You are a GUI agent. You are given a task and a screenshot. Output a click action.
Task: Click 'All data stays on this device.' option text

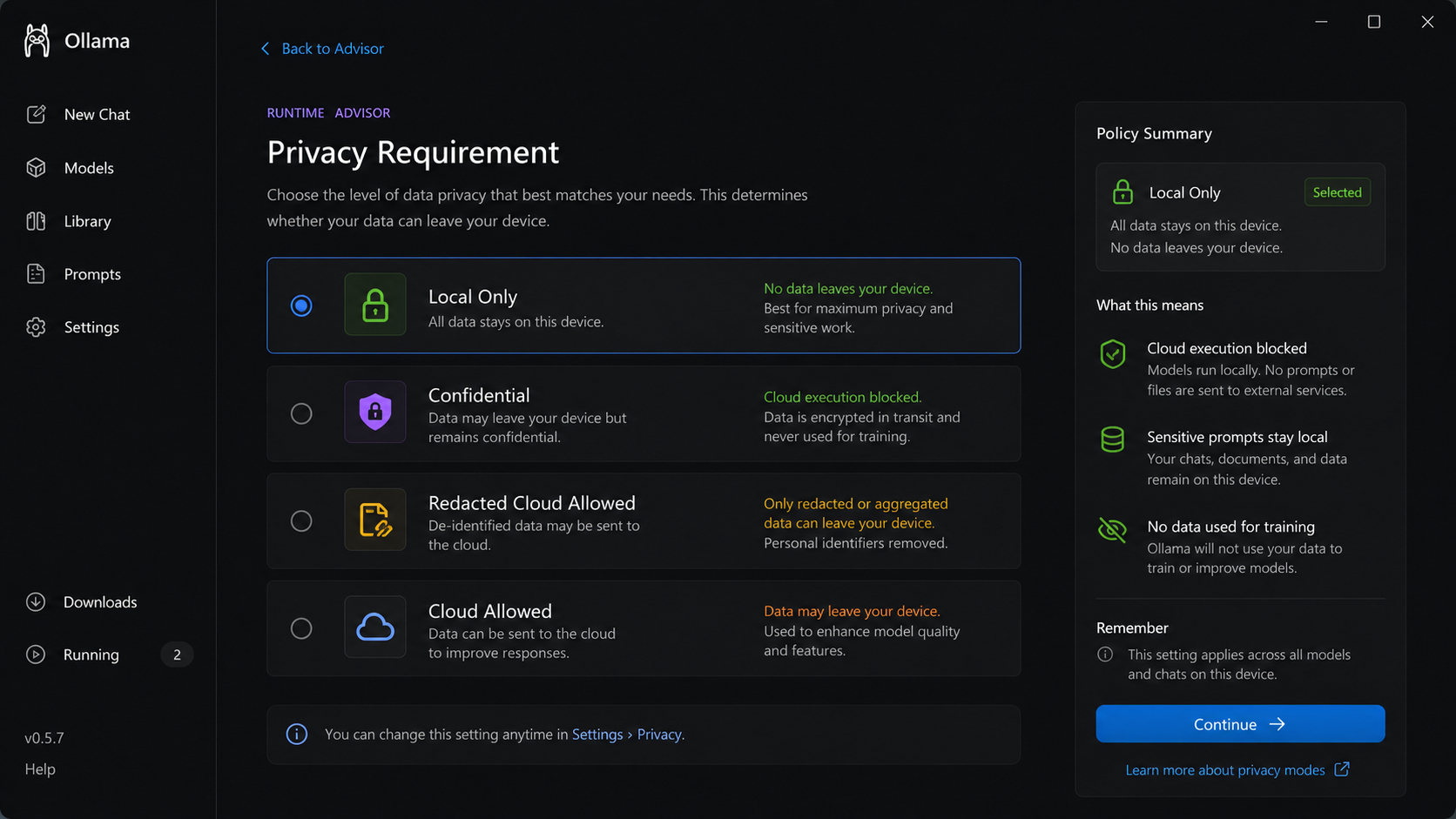(516, 322)
